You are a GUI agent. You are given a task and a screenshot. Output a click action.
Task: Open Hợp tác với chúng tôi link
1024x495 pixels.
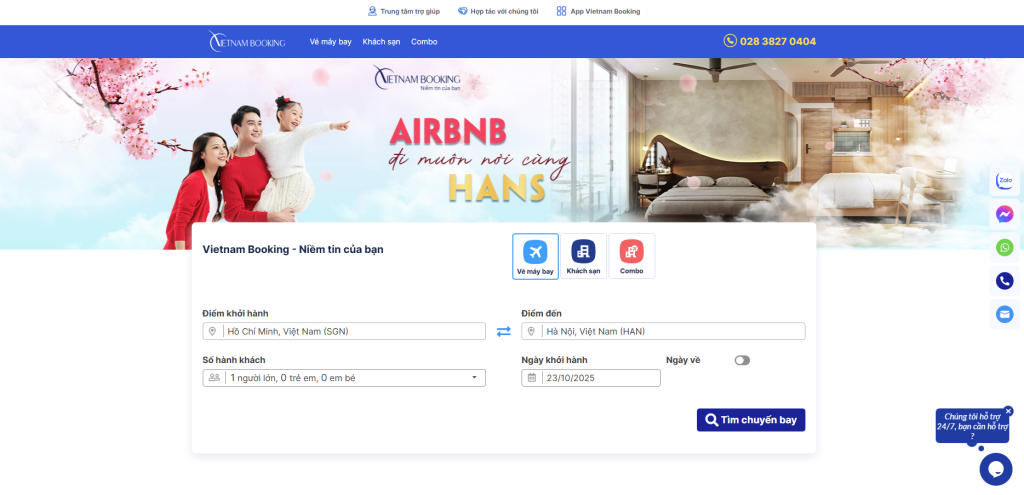(498, 11)
